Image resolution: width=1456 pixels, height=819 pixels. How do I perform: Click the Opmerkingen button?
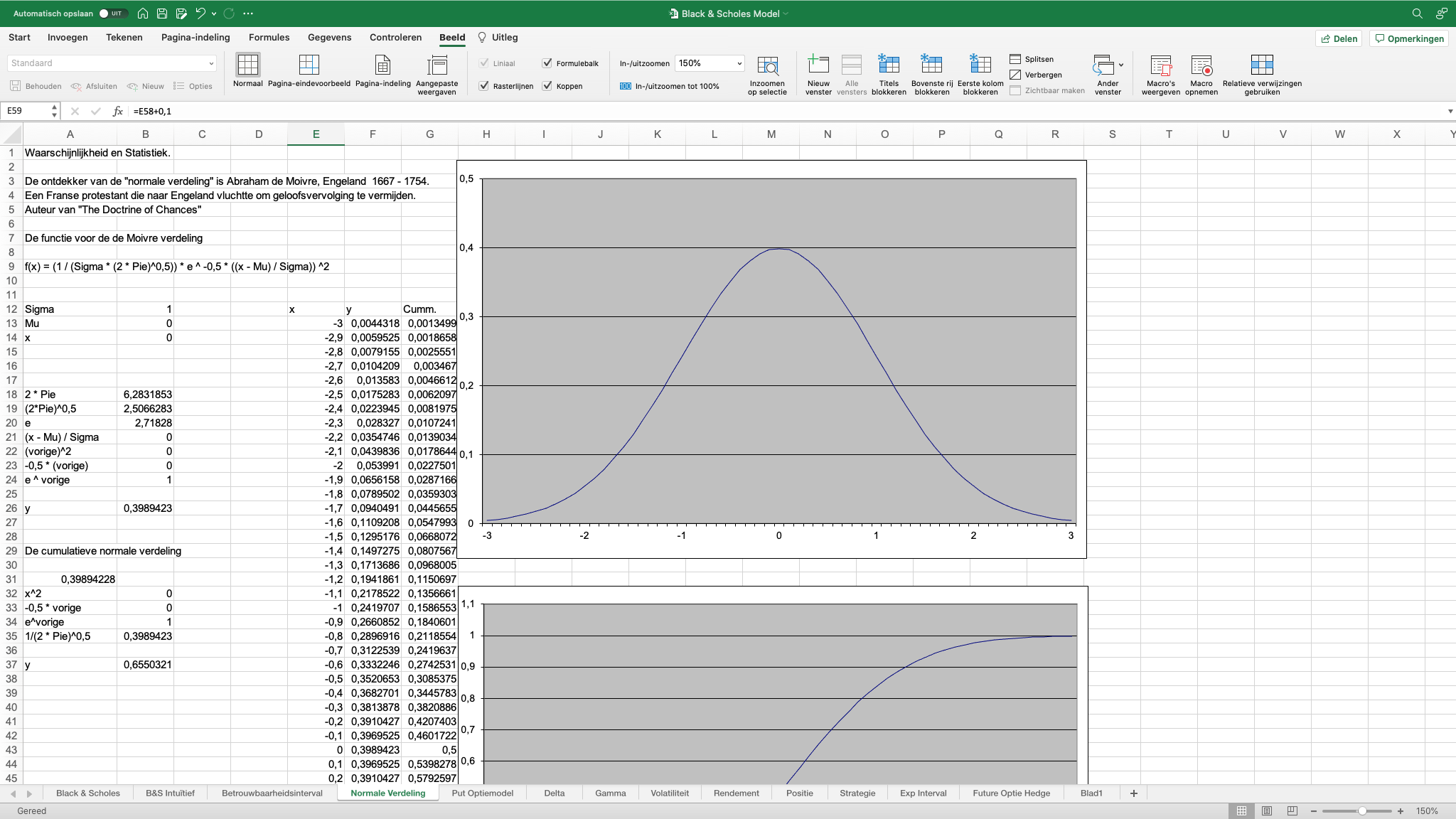click(x=1410, y=38)
